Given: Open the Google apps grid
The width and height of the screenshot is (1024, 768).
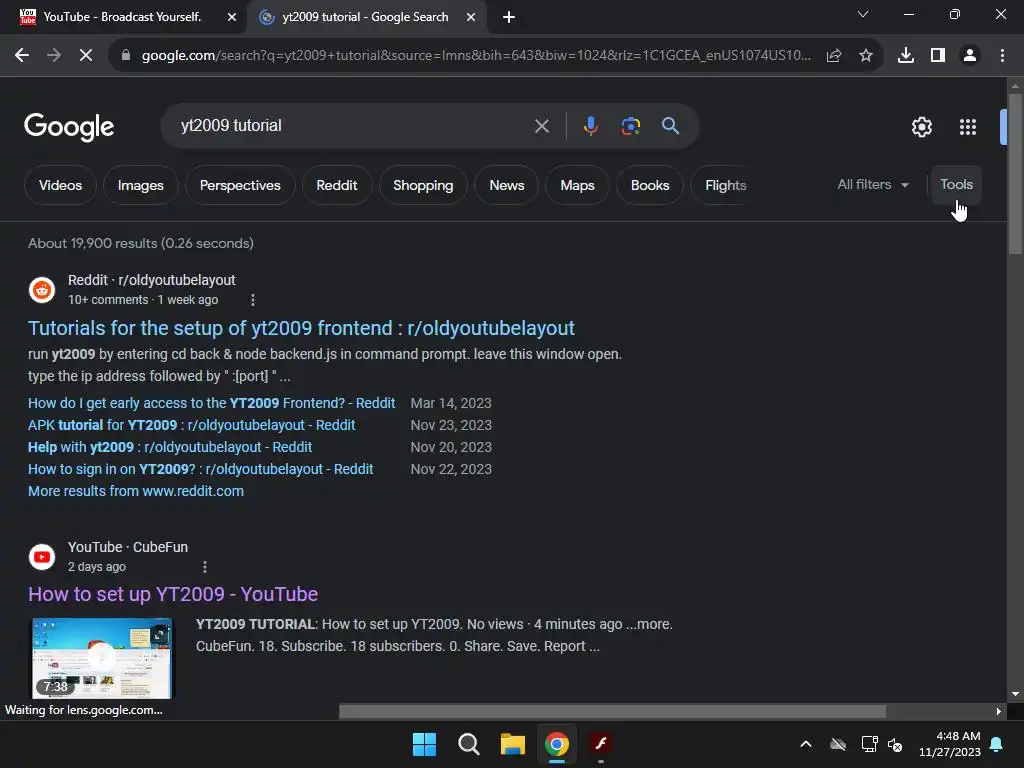Looking at the screenshot, I should tap(968, 127).
